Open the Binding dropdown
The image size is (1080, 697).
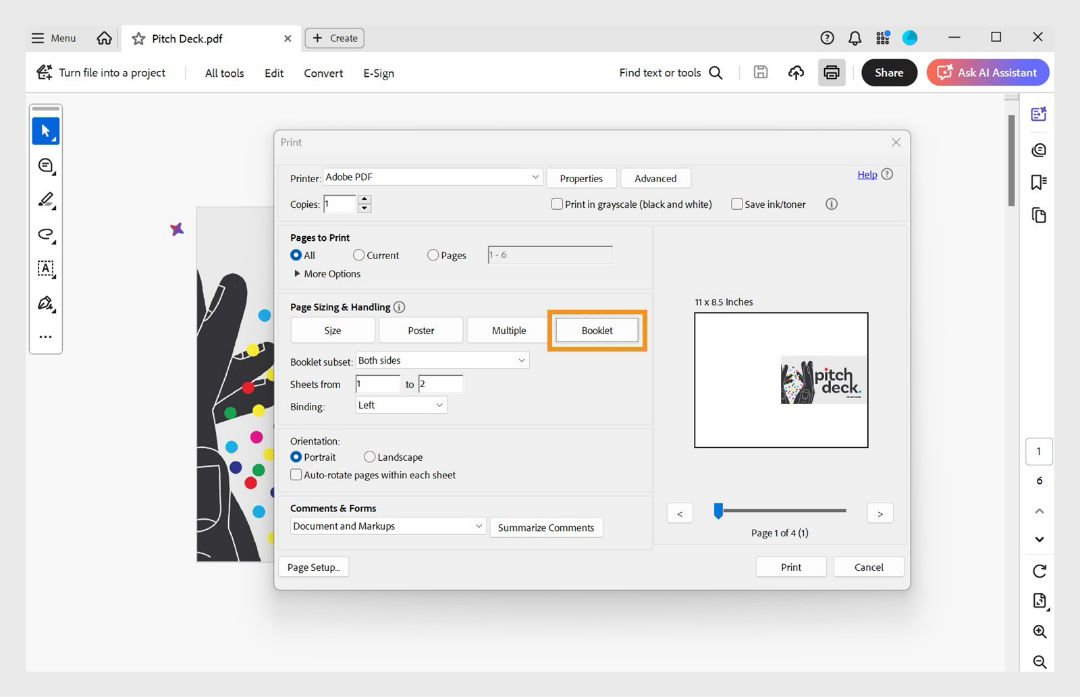400,405
